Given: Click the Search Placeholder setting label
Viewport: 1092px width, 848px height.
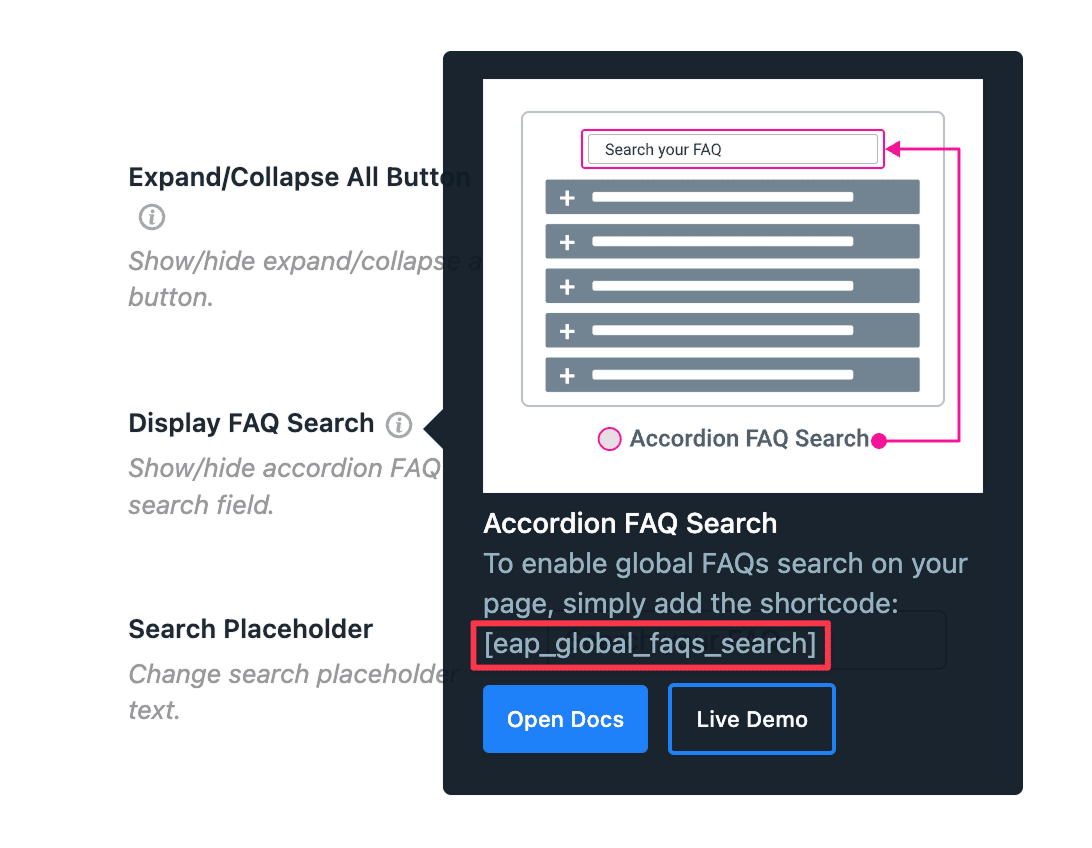Looking at the screenshot, I should (250, 629).
